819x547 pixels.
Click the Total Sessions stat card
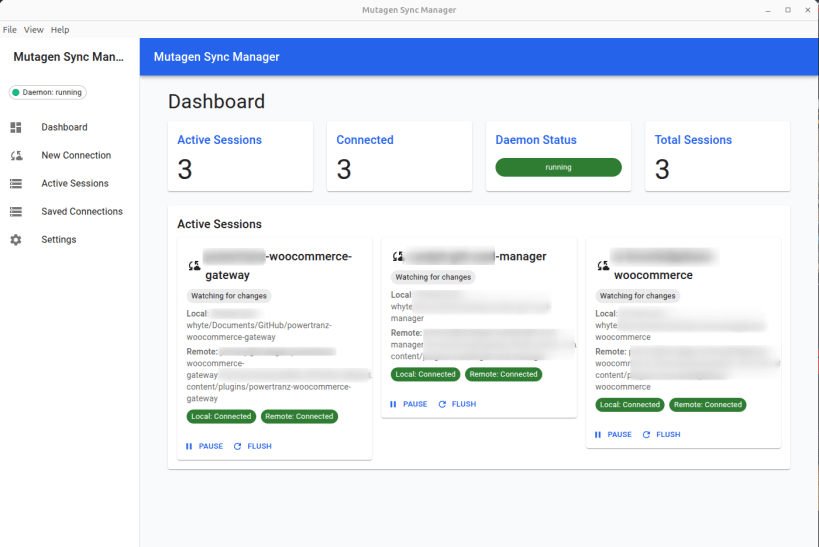718,156
